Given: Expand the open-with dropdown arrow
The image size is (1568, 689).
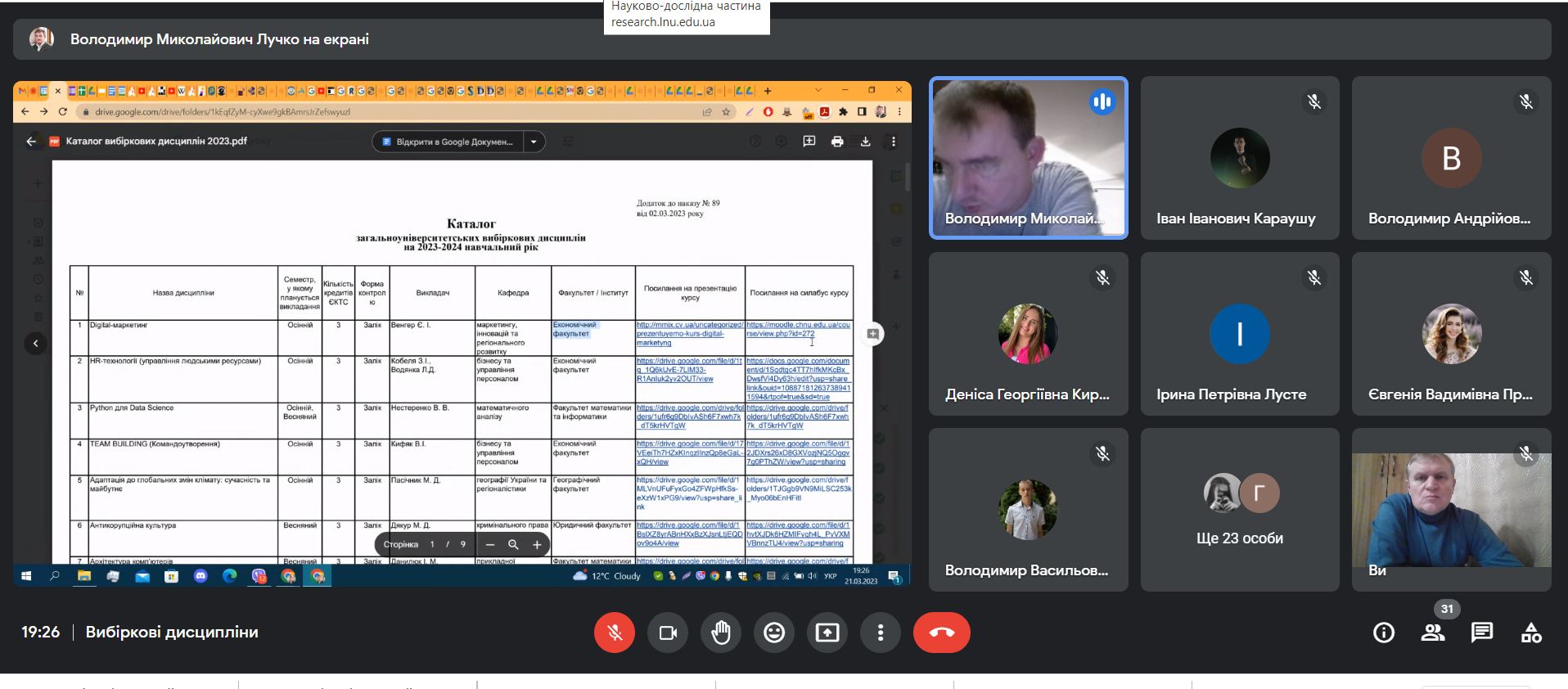Looking at the screenshot, I should [534, 142].
